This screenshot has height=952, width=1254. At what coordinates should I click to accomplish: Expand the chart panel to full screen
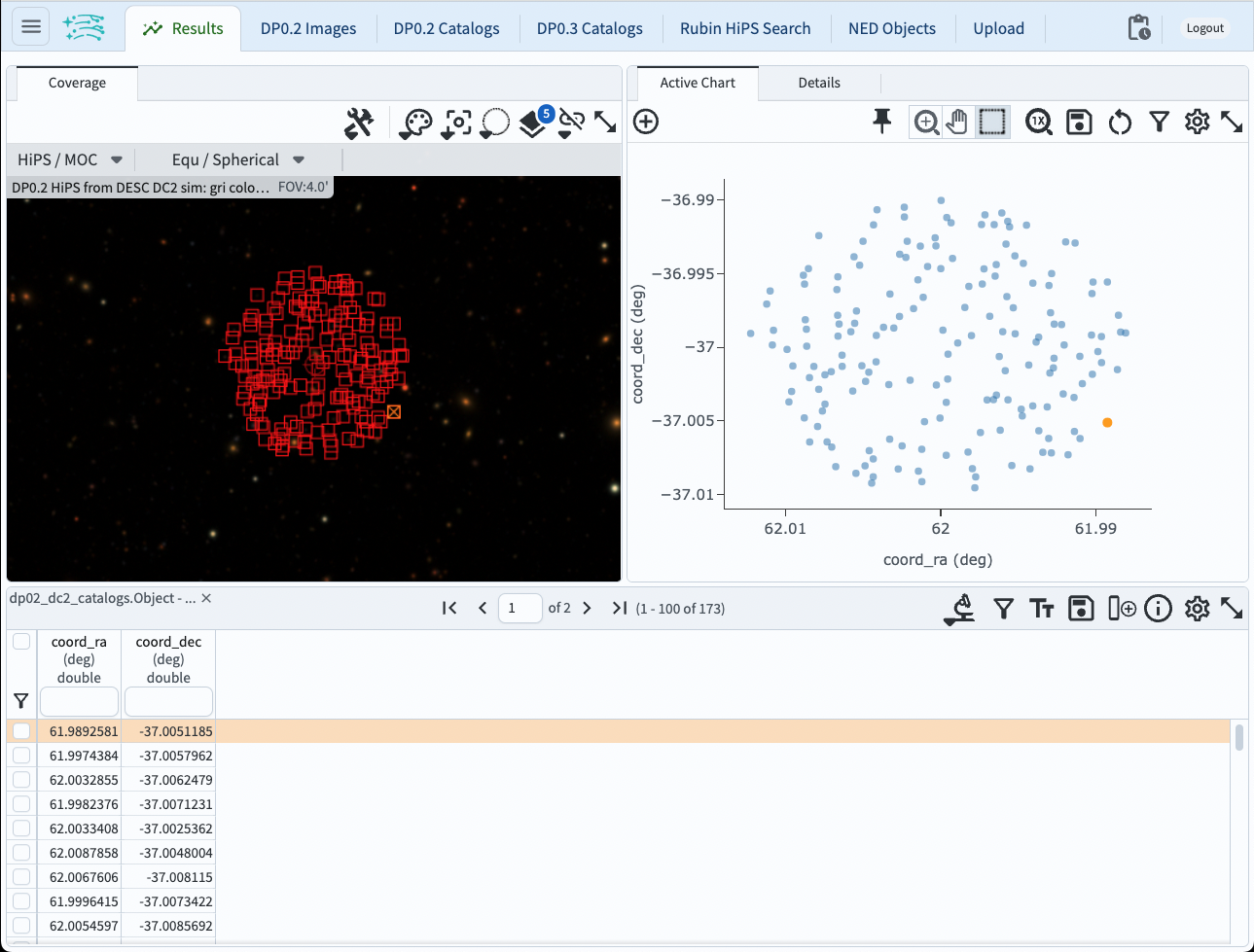[1232, 122]
